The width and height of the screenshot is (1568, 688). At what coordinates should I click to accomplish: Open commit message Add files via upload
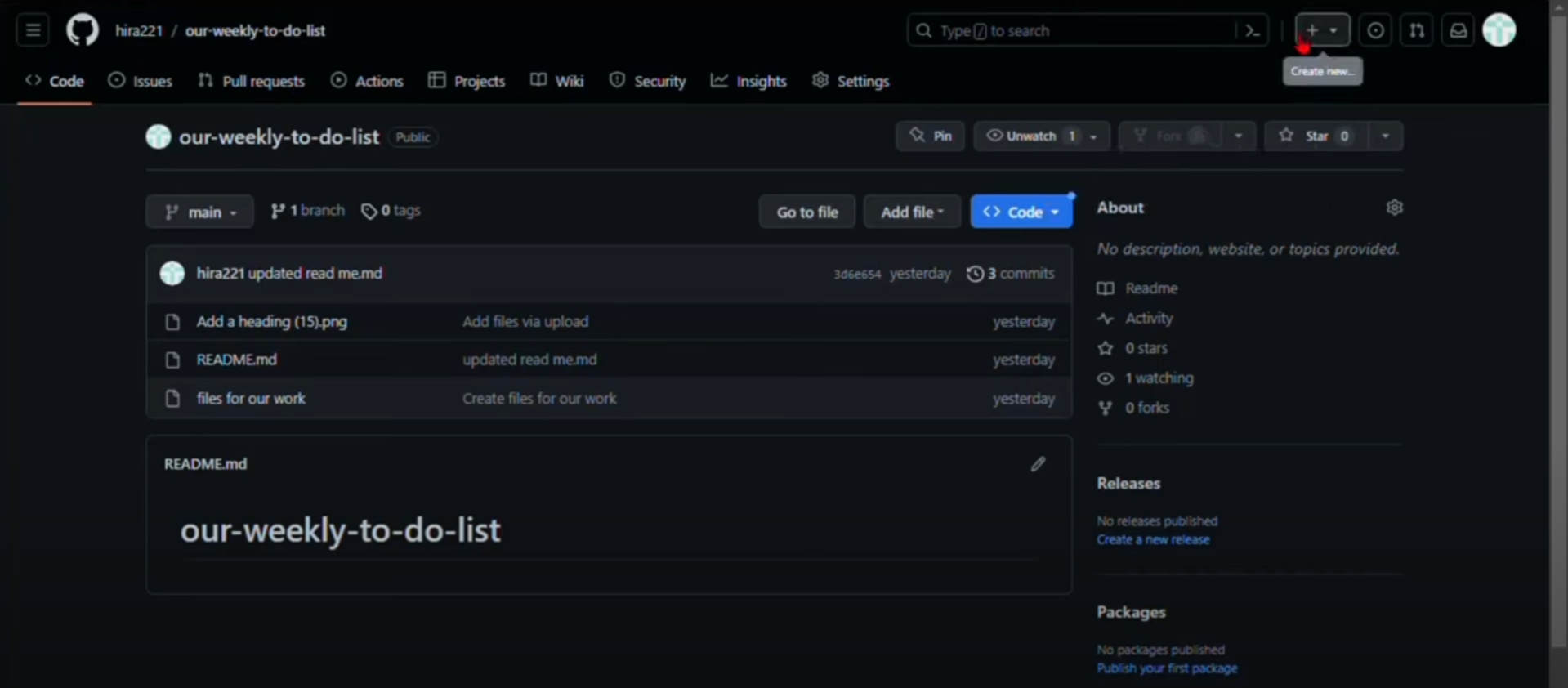coord(525,322)
